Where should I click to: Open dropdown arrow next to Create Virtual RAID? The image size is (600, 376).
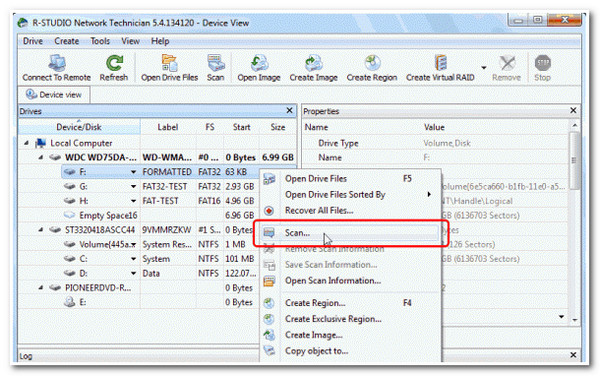[x=484, y=68]
